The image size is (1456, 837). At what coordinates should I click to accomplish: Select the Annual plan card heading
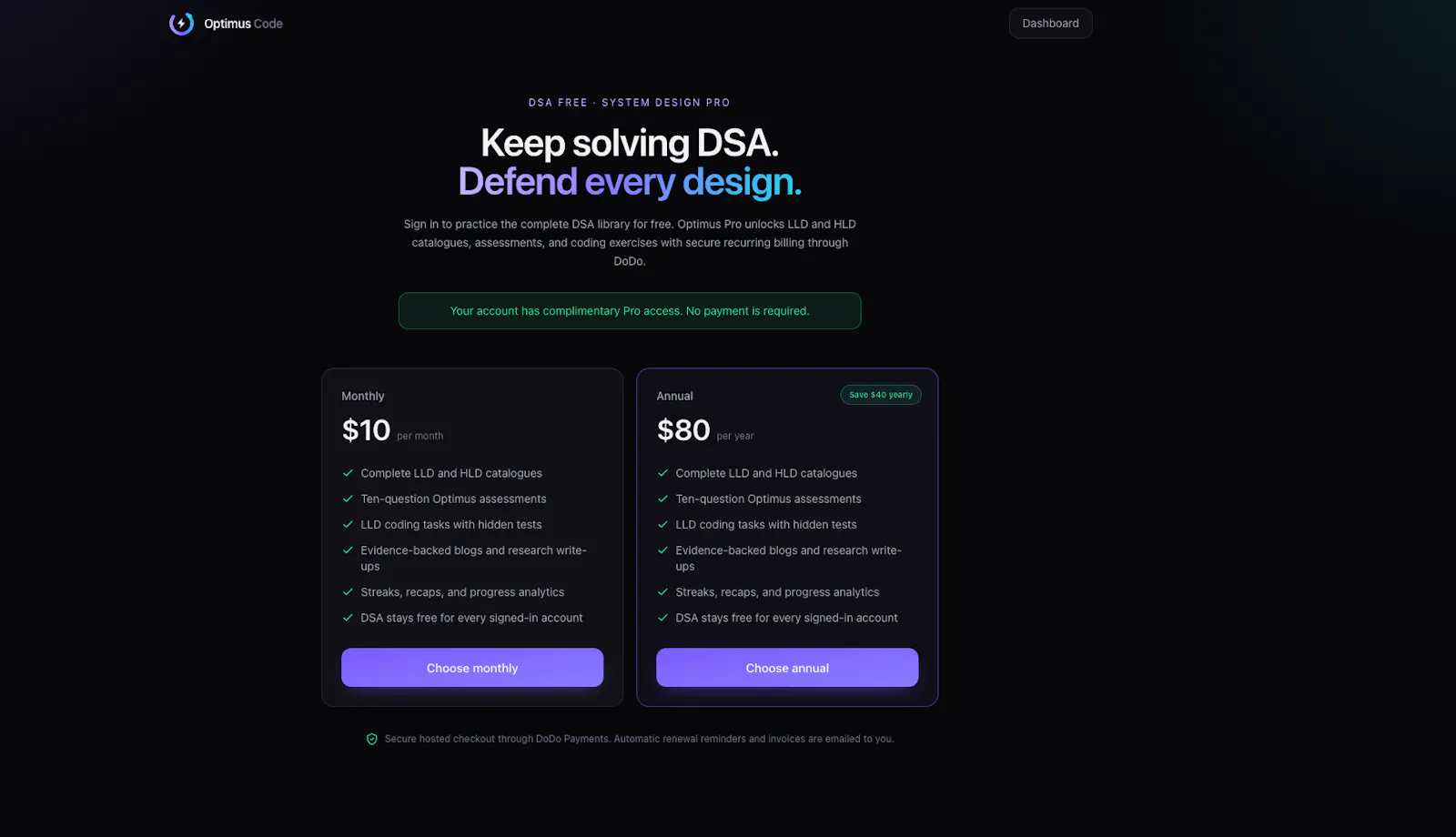pos(674,396)
